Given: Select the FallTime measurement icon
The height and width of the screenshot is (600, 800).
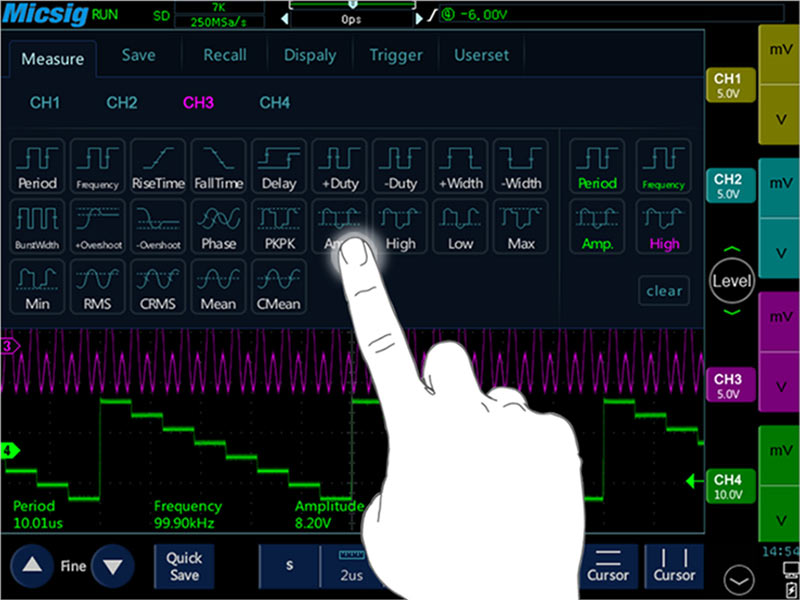Looking at the screenshot, I should [219, 166].
